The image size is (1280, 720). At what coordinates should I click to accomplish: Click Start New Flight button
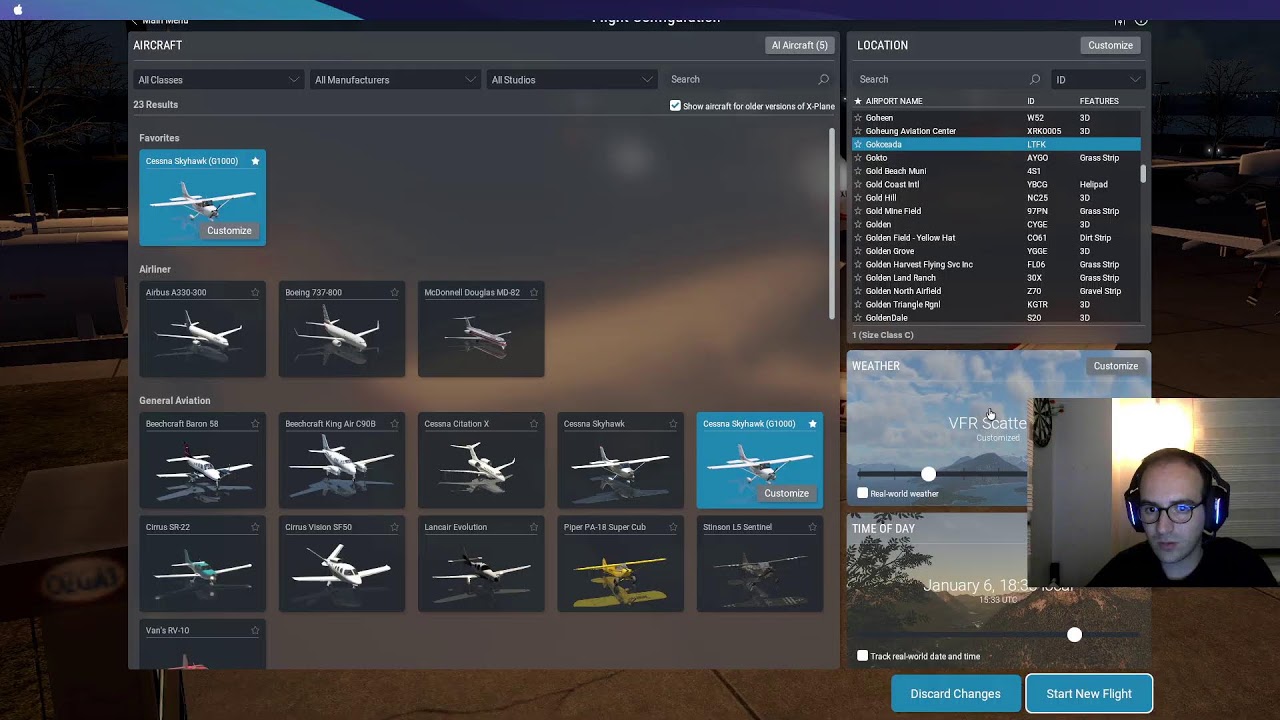(1089, 694)
